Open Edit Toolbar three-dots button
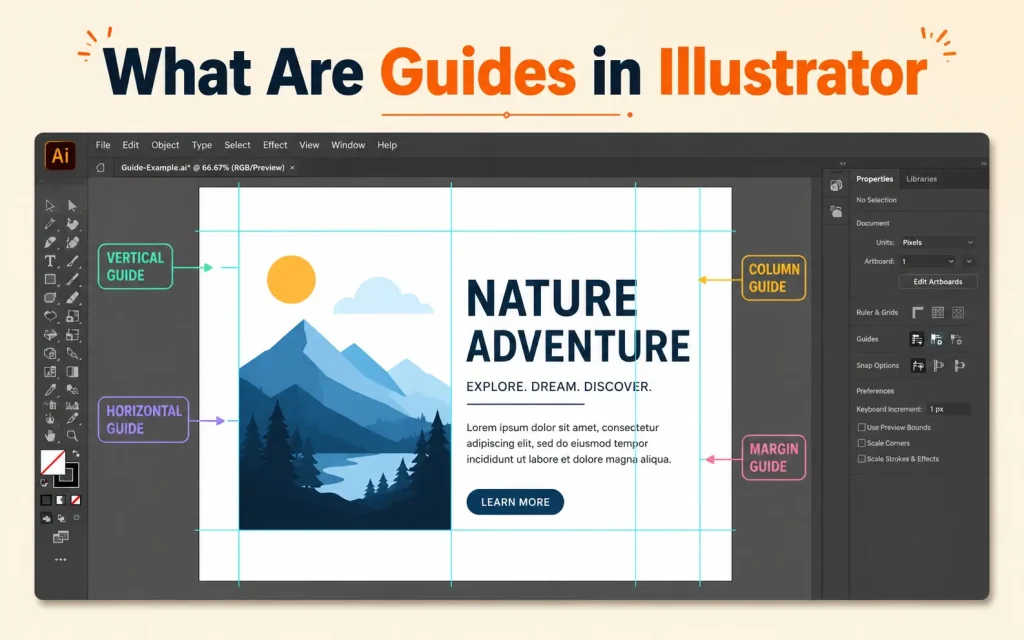 (61, 560)
